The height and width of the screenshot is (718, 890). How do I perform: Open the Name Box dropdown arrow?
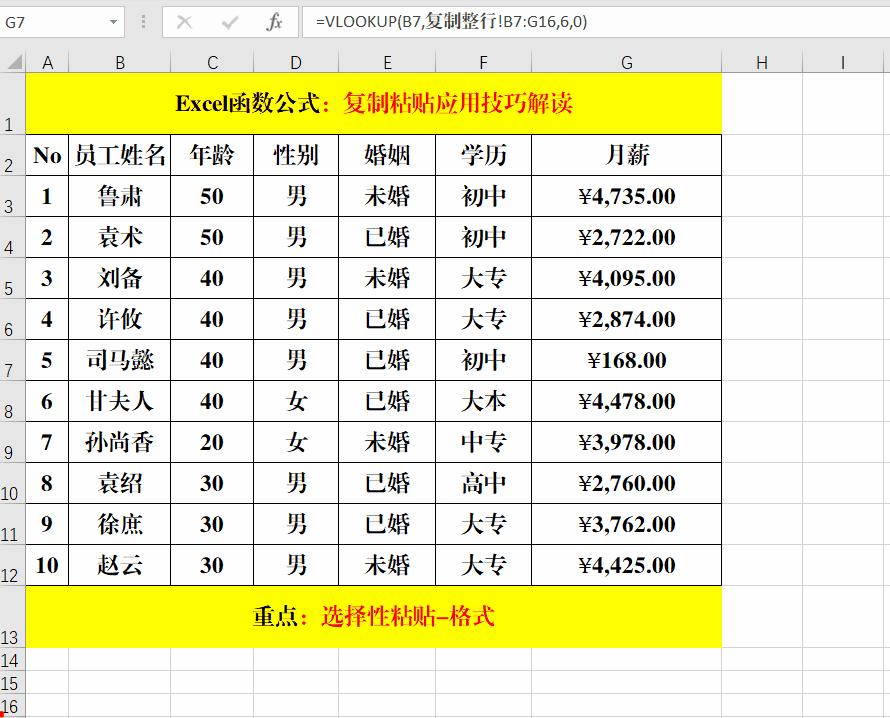pos(111,20)
